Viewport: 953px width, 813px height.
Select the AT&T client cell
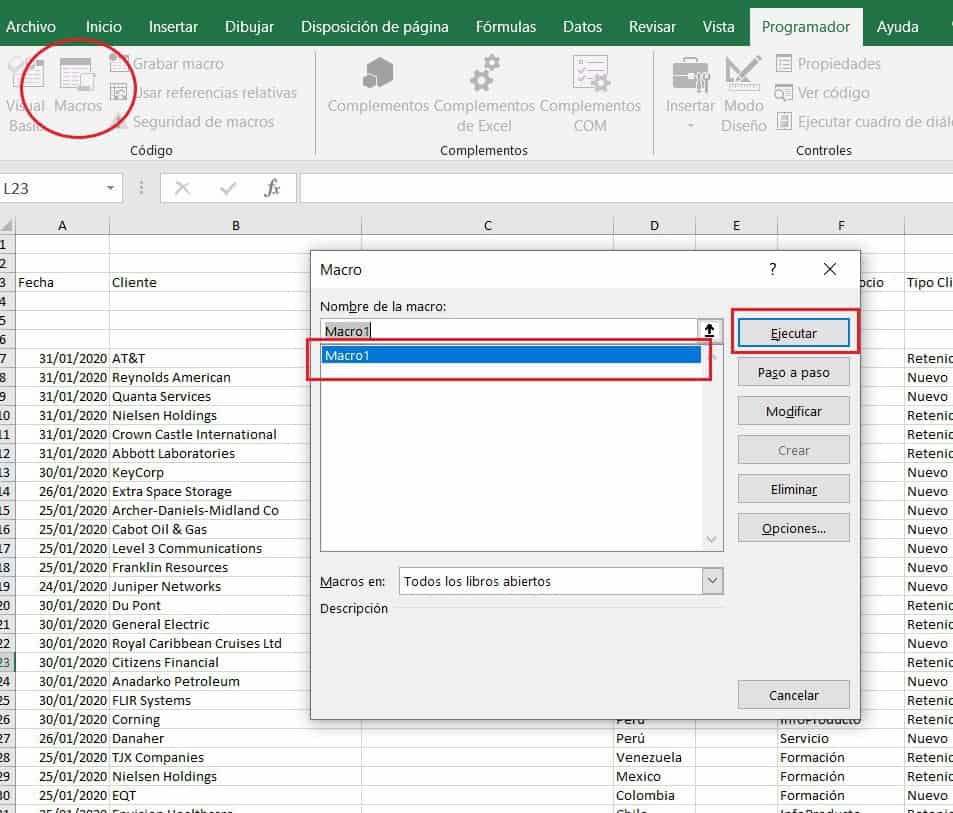click(x=210, y=358)
